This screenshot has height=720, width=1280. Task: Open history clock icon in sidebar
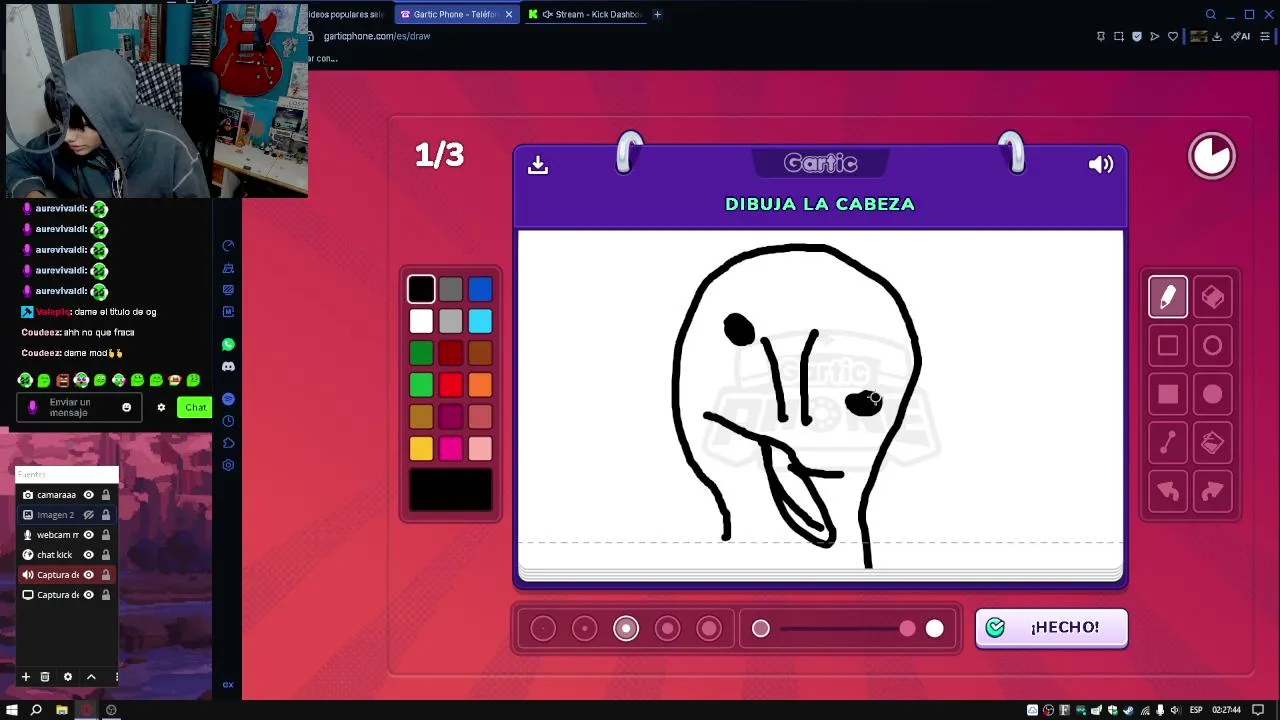(228, 421)
